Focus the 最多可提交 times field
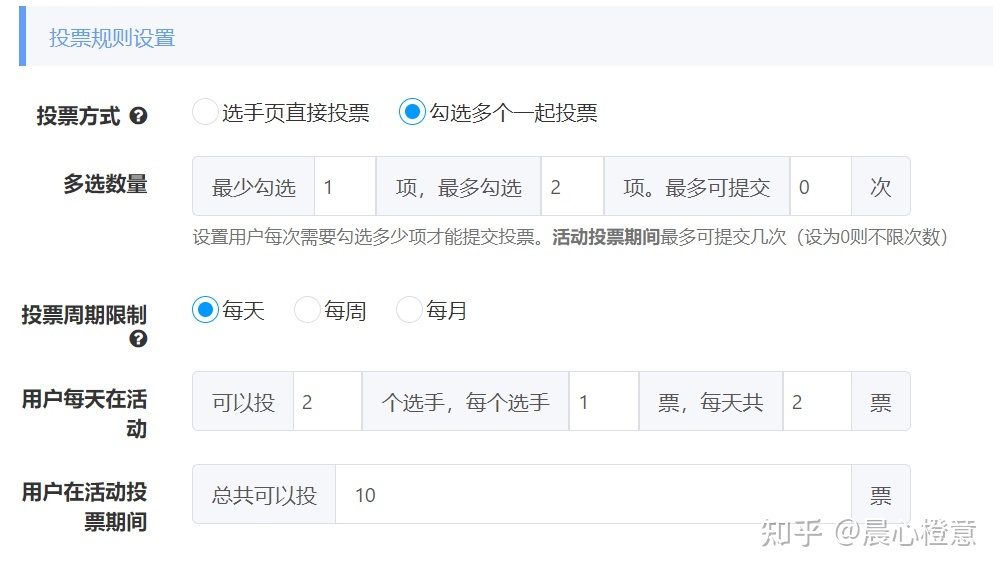 tap(820, 187)
